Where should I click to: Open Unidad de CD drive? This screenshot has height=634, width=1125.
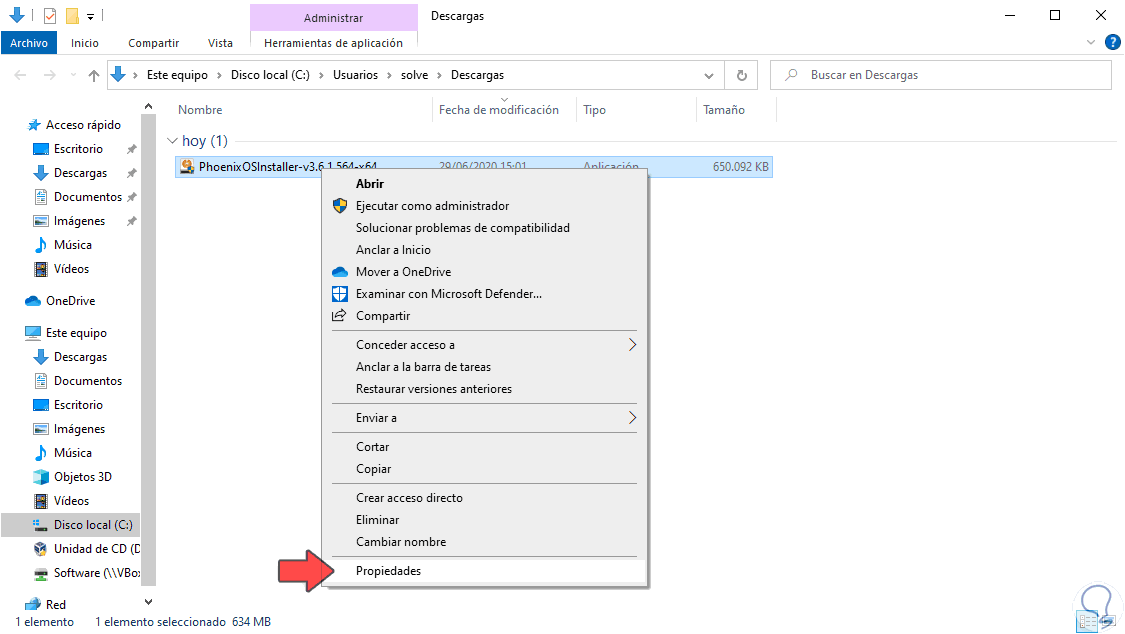pyautogui.click(x=95, y=549)
